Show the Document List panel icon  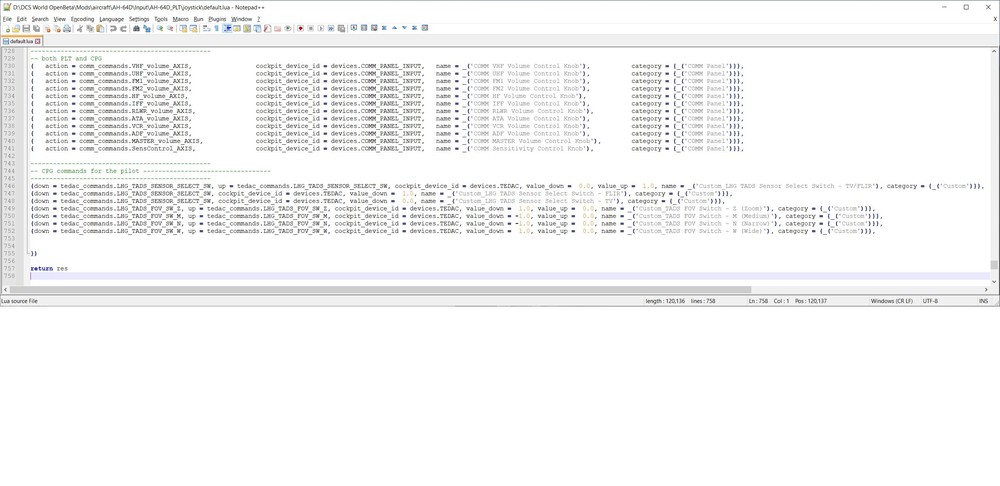click(257, 28)
